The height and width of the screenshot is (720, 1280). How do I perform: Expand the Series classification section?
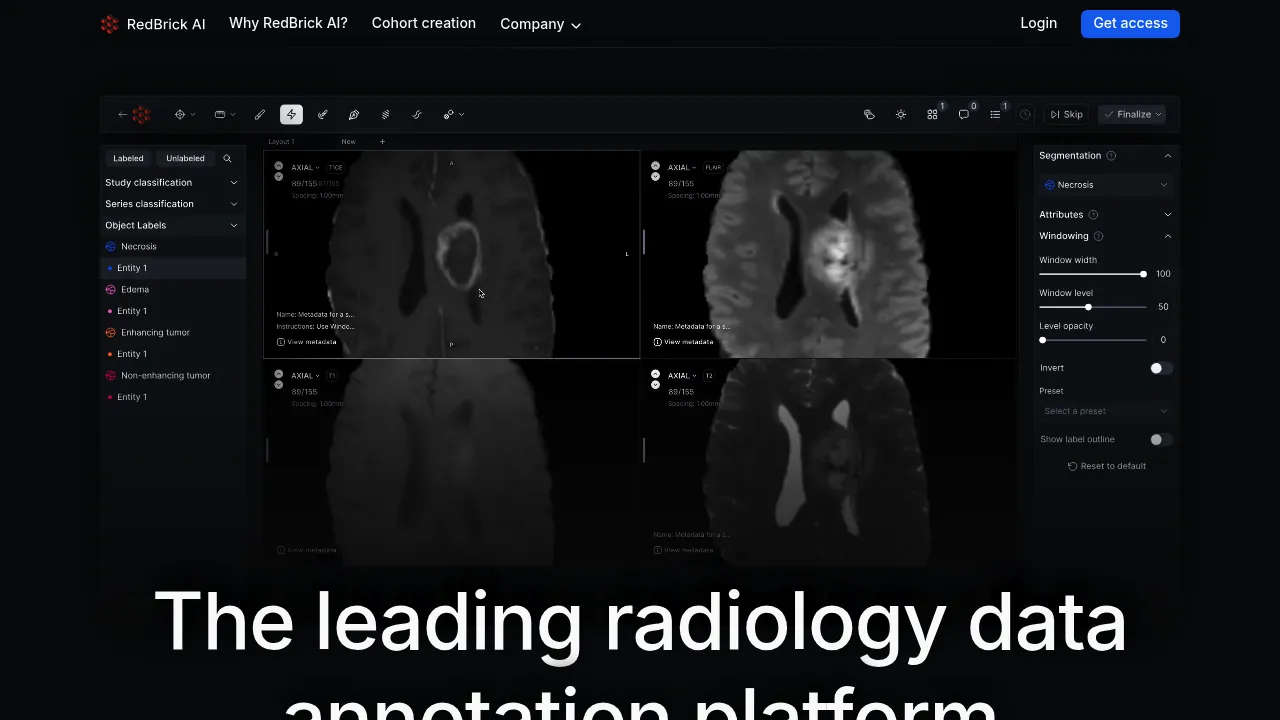coord(172,204)
